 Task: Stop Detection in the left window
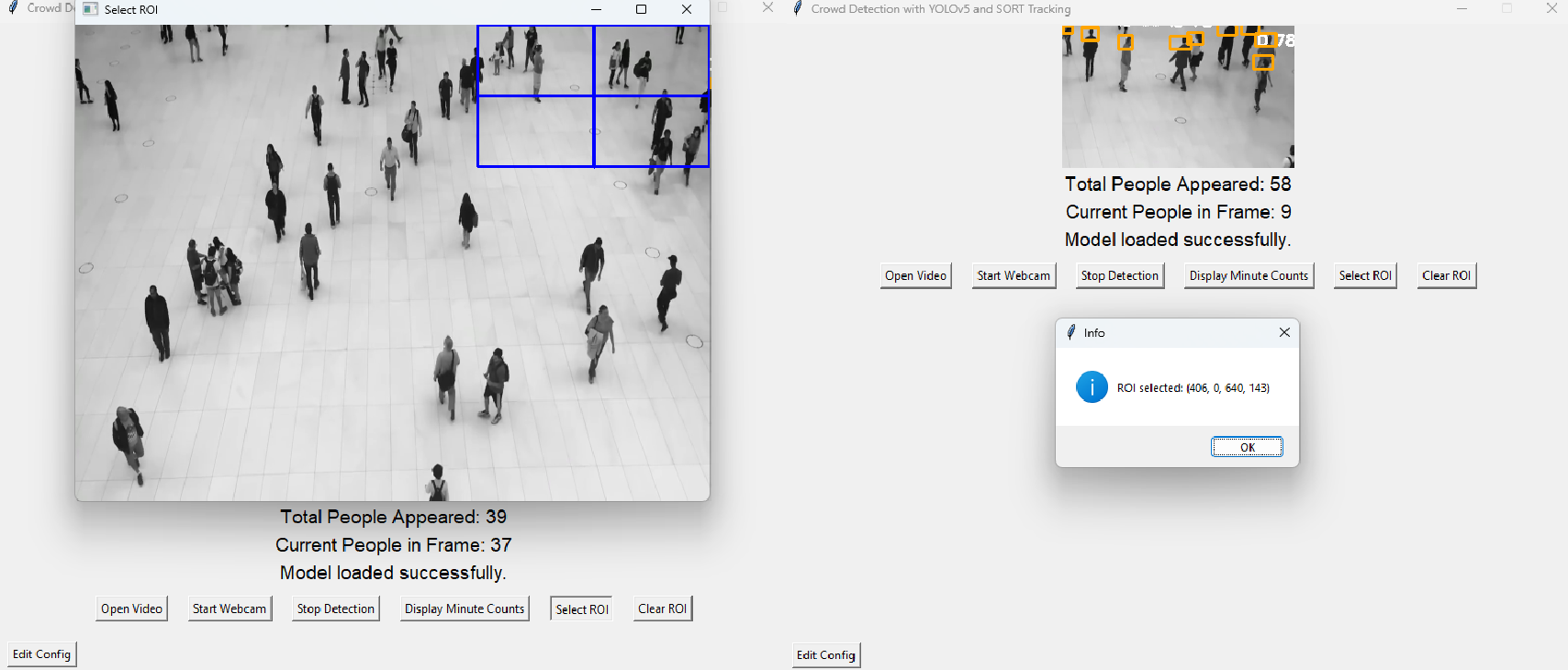[335, 609]
